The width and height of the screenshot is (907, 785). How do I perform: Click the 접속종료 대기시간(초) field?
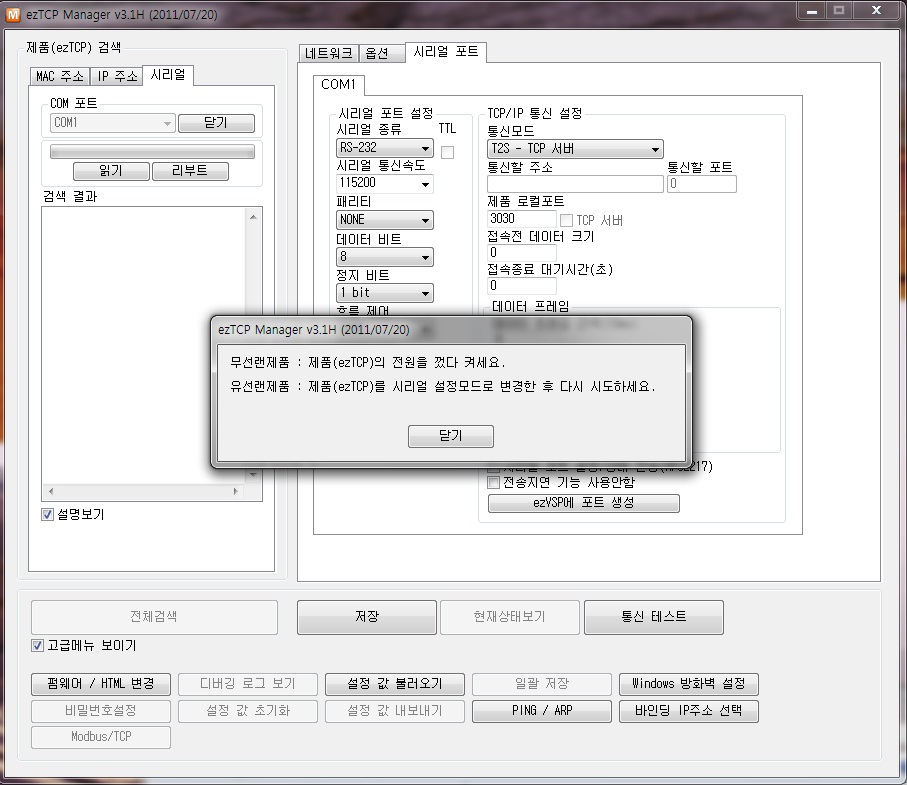click(522, 285)
